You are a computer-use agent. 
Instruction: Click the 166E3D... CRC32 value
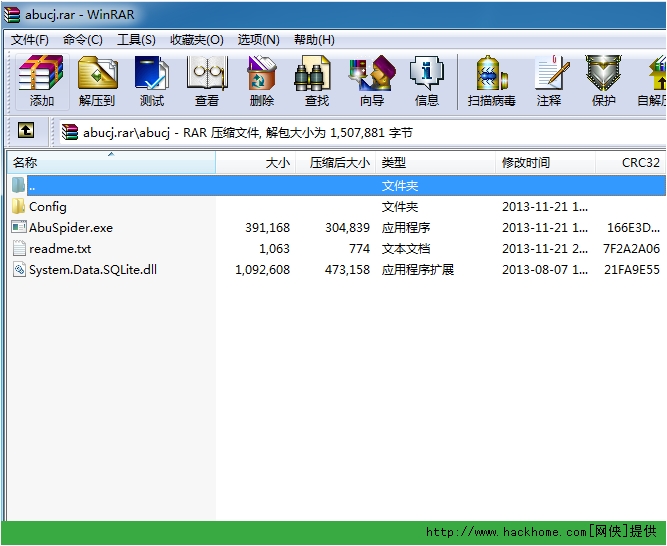633,228
